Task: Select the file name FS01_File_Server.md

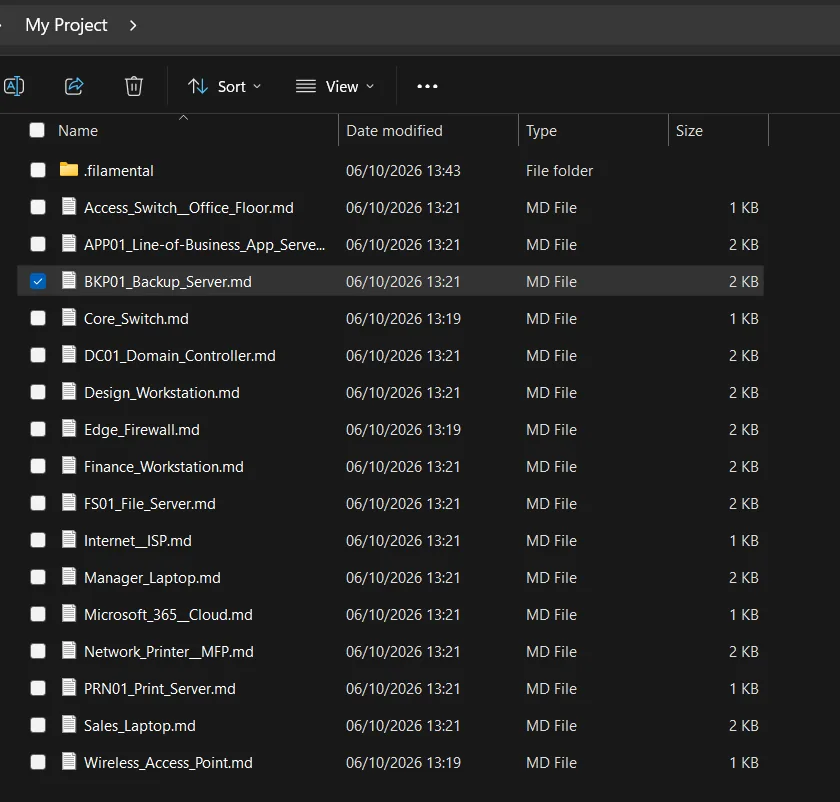Action: point(150,503)
